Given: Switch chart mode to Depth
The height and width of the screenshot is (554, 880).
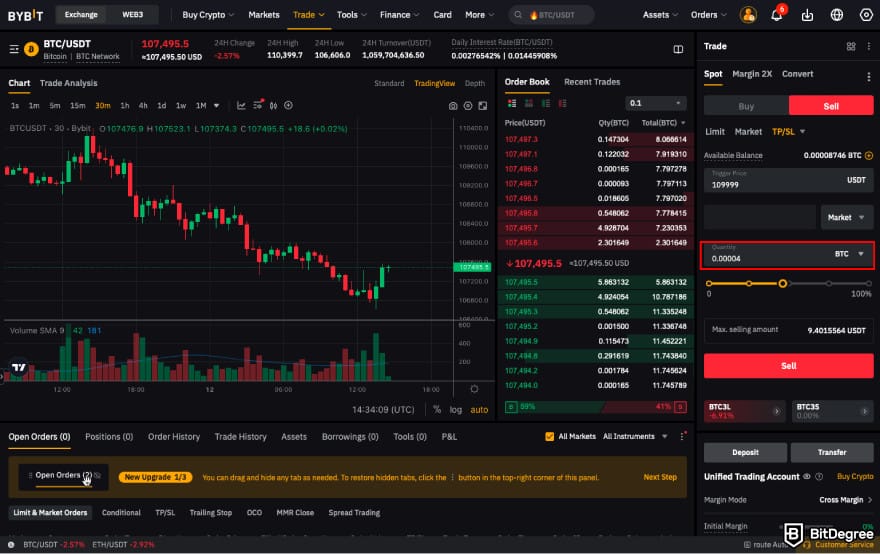Looking at the screenshot, I should pos(475,83).
